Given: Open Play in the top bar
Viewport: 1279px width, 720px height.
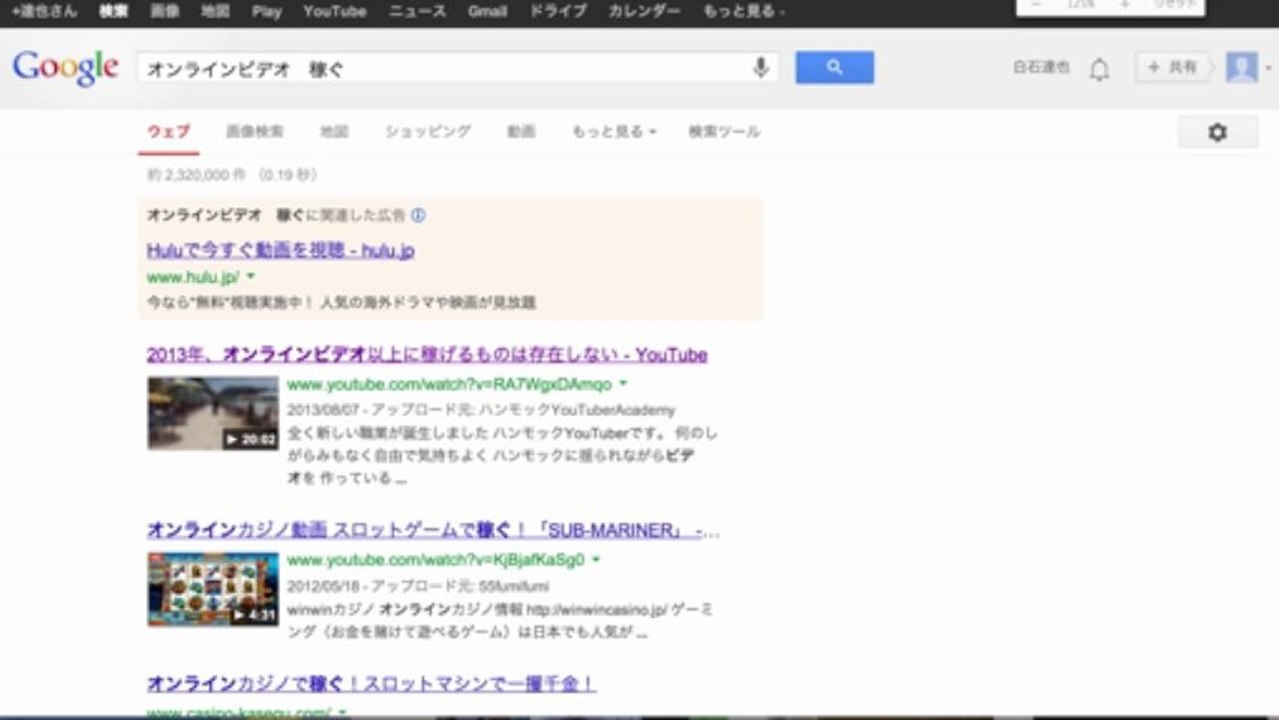Looking at the screenshot, I should [x=267, y=12].
